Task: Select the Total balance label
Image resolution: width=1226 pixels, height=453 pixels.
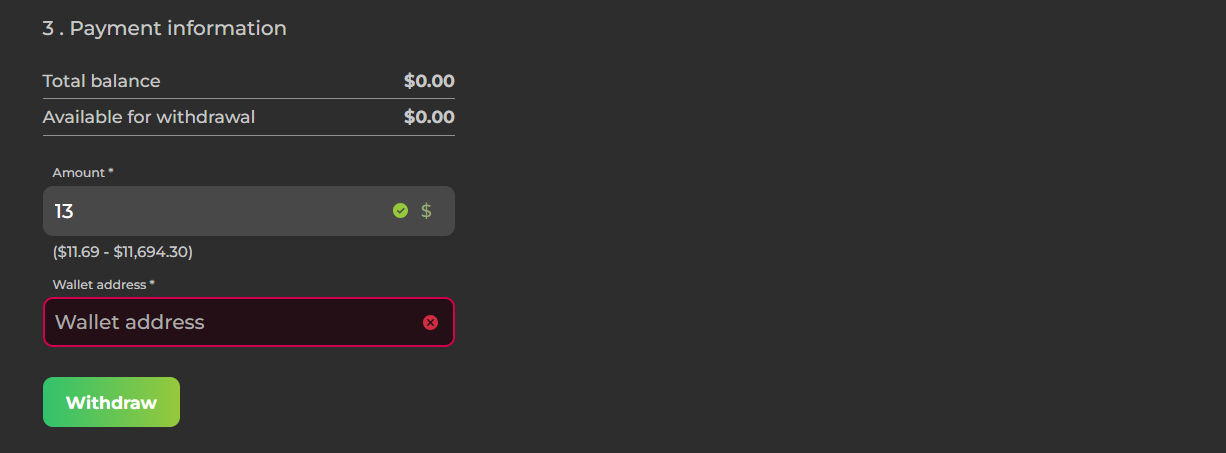Action: 101,81
